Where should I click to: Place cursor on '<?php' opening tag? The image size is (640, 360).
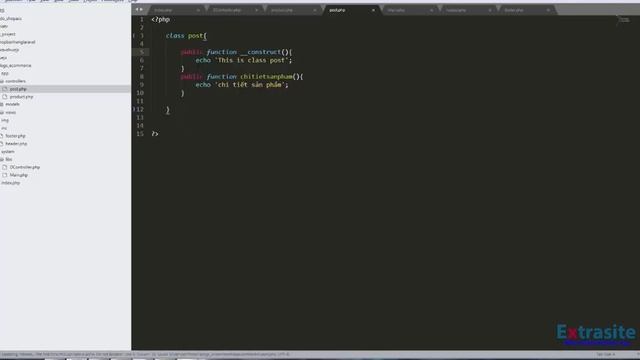tap(160, 19)
